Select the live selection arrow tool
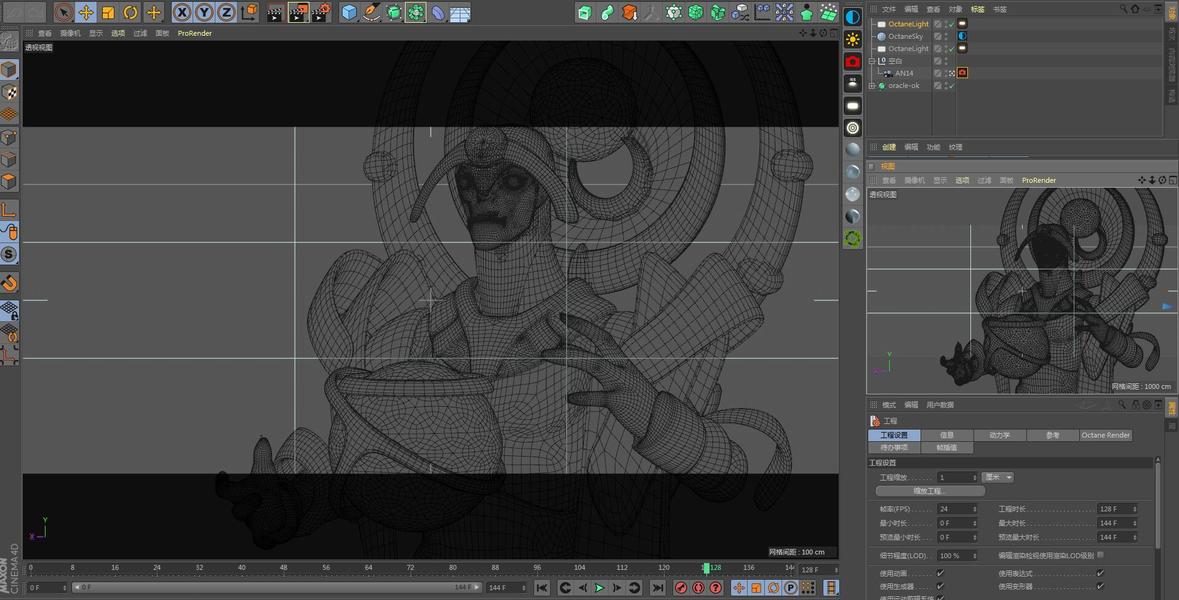Screen dimensions: 1179x600 click(64, 12)
